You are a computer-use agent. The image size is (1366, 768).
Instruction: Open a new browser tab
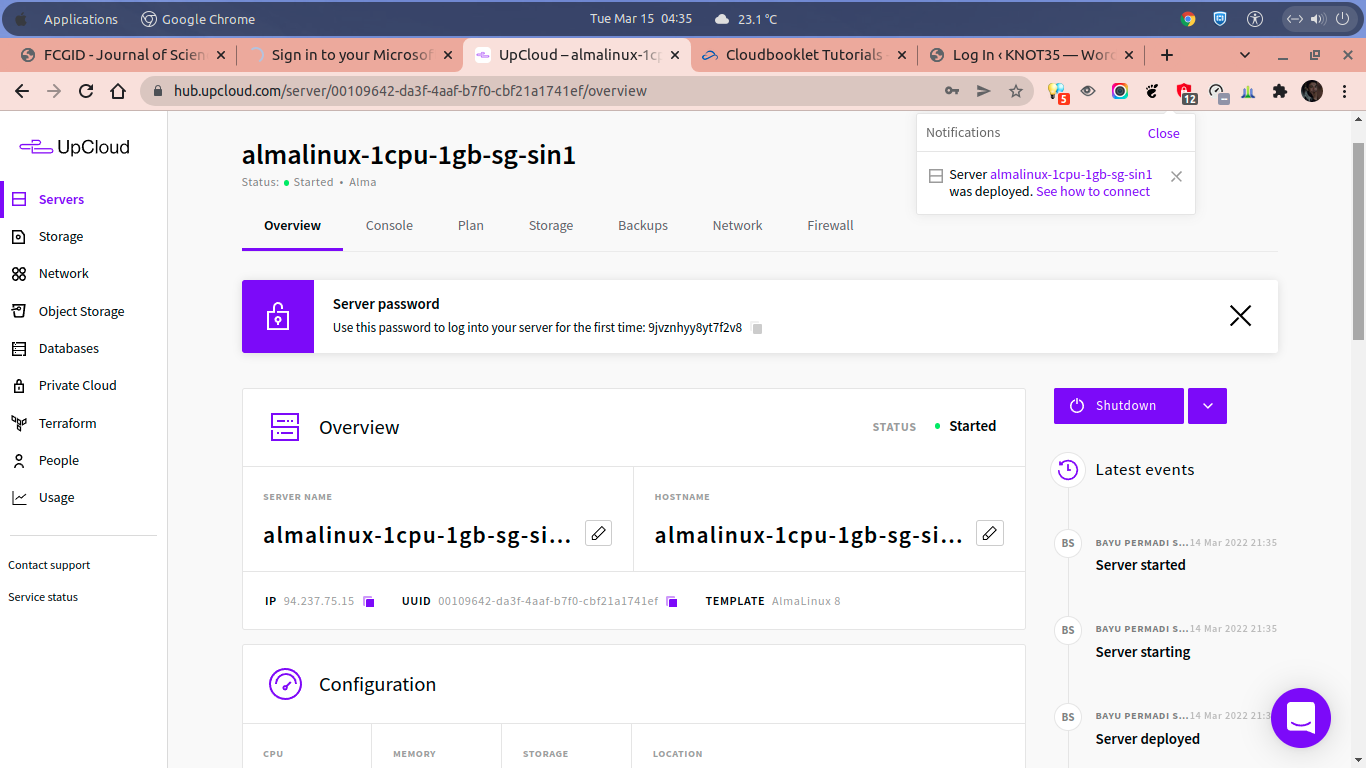[x=1166, y=55]
